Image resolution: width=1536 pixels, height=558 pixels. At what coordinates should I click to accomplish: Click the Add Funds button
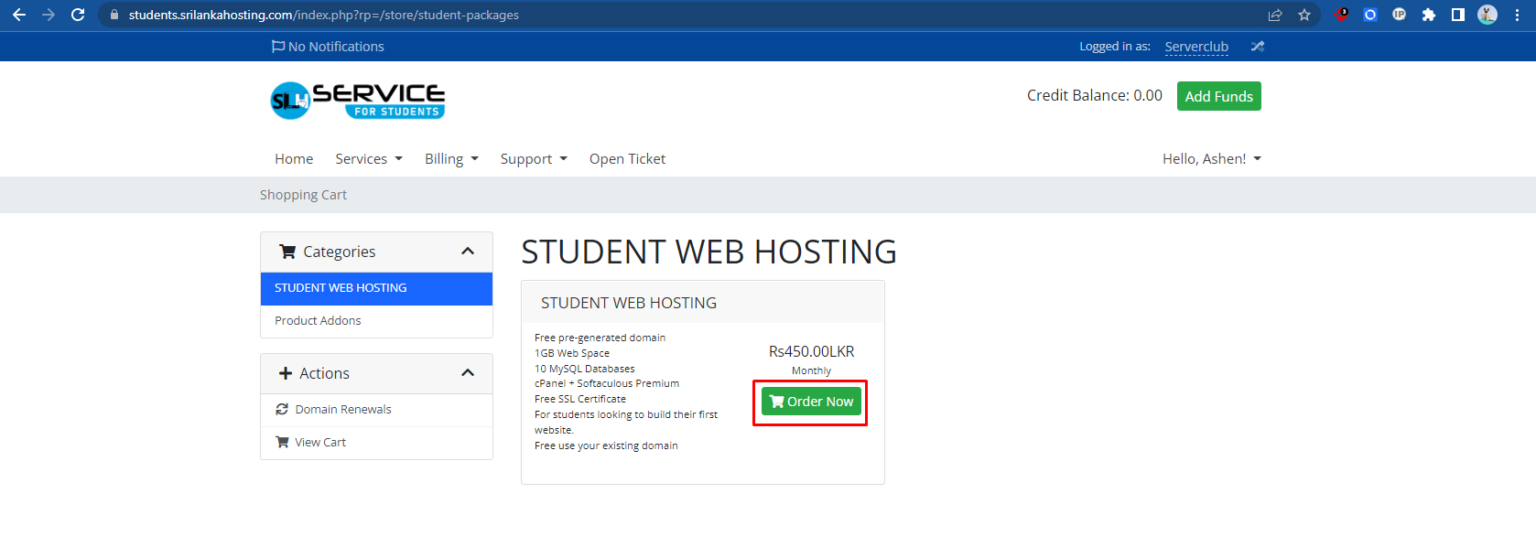click(x=1218, y=96)
